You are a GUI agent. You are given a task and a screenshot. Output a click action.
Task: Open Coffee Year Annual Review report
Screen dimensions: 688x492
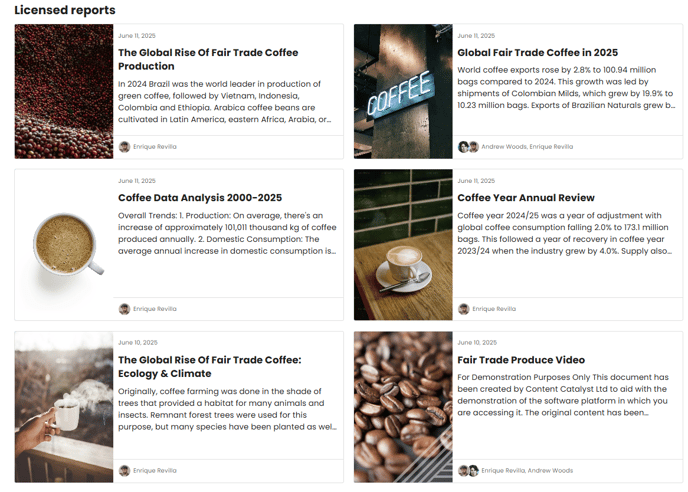[526, 198]
